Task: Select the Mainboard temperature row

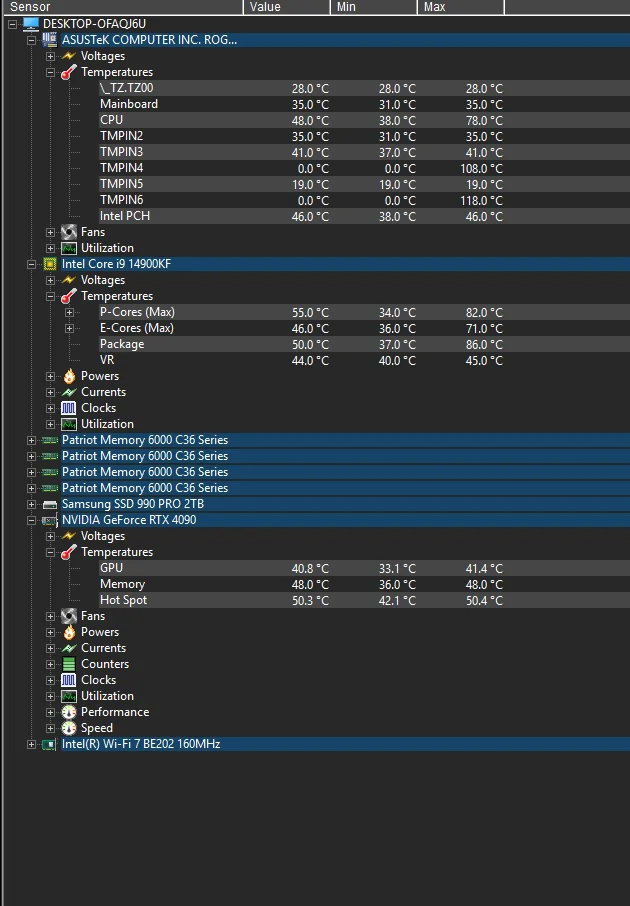Action: tap(364, 104)
